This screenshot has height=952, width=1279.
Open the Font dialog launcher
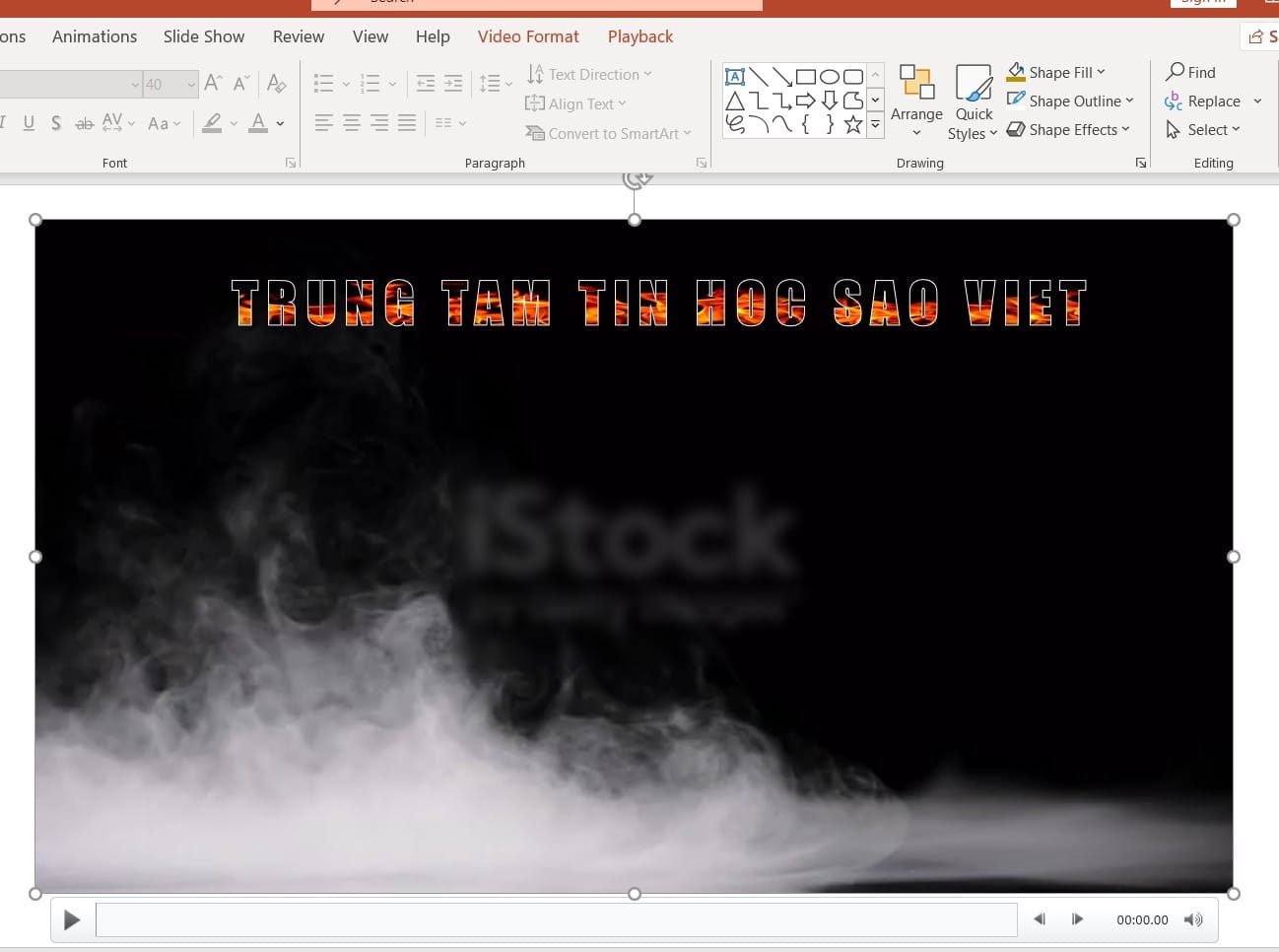(x=291, y=163)
